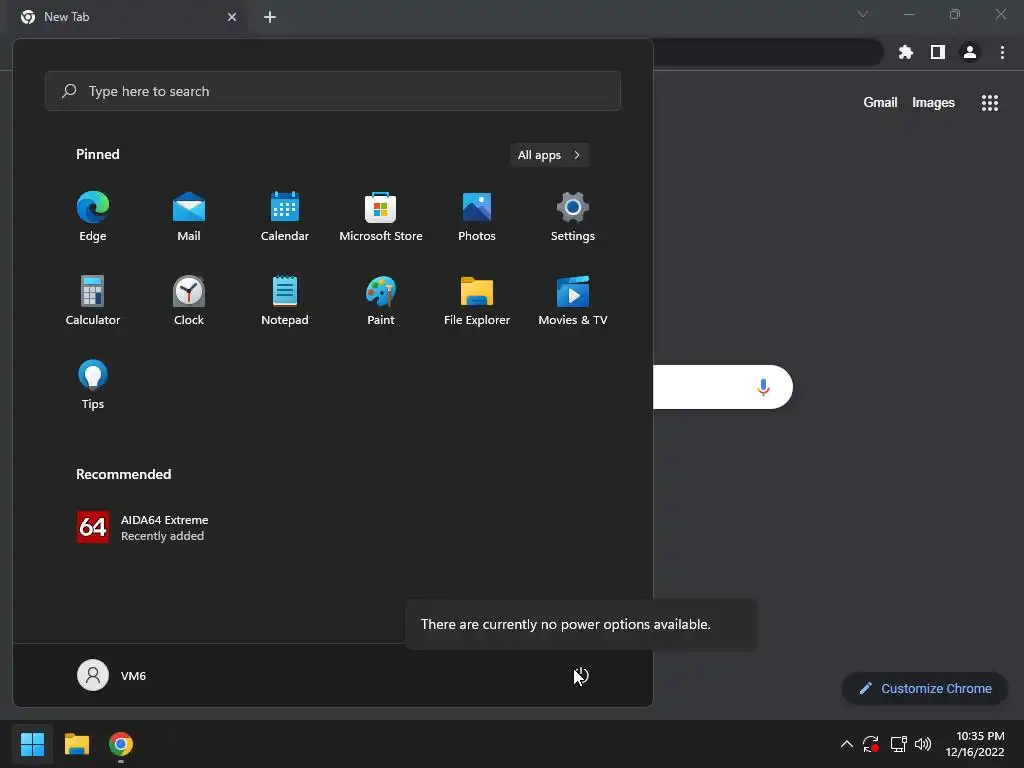Click the Windows Start button on taskbar
This screenshot has height=768, width=1024.
point(32,744)
